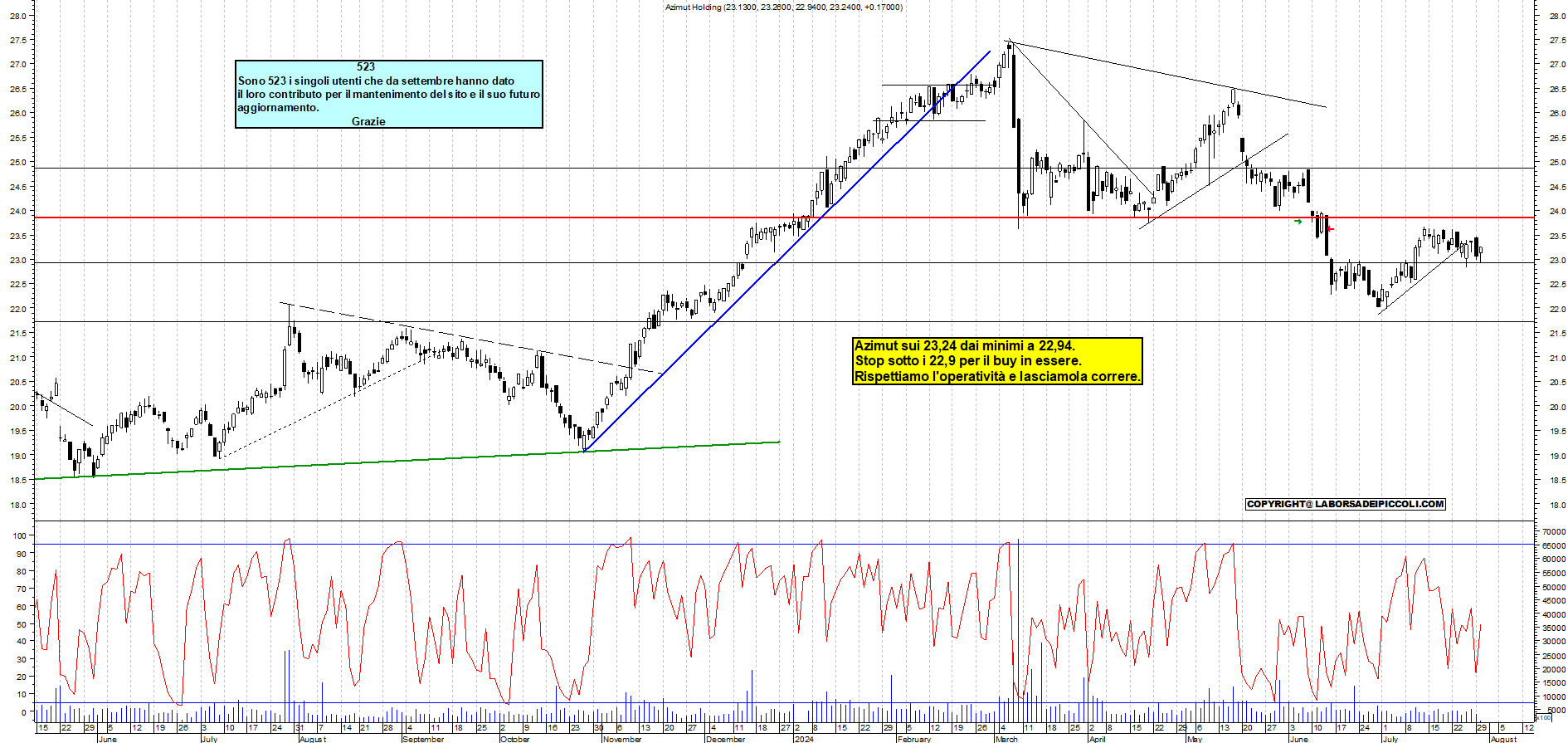The width and height of the screenshot is (1568, 743).
Task: Click the 'April' label on time axis
Action: tap(1098, 739)
